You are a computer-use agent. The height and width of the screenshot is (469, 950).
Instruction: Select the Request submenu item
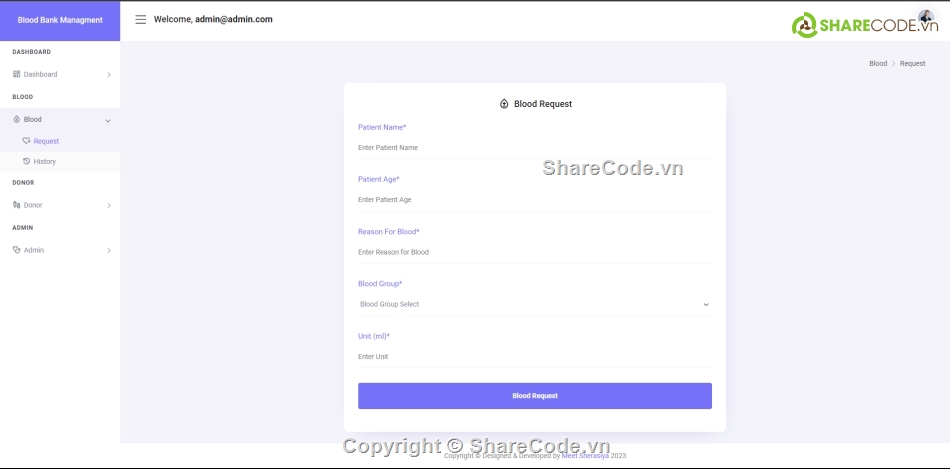click(46, 141)
